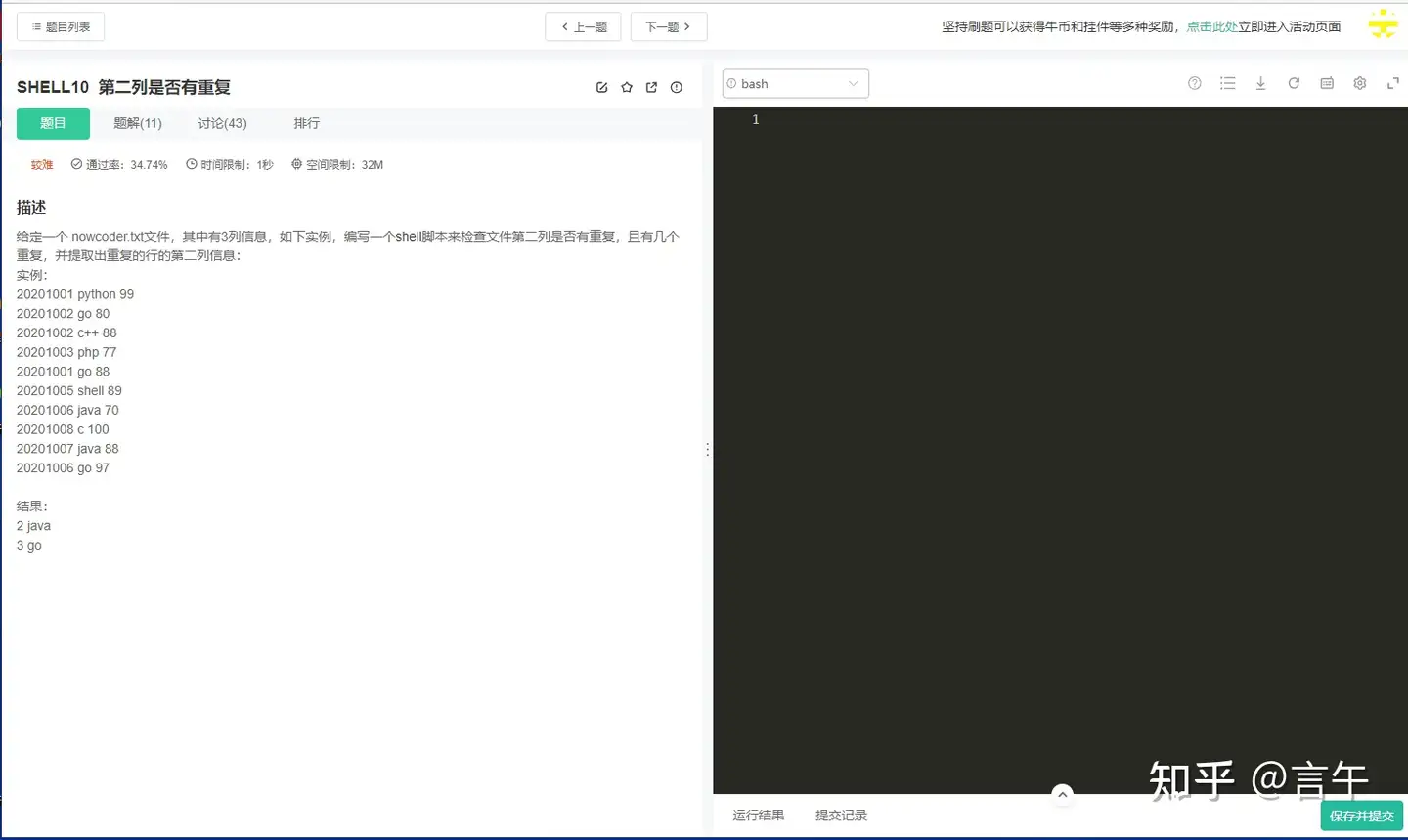This screenshot has height=840, width=1408.
Task: Open editor settings gear icon
Action: (x=1360, y=84)
